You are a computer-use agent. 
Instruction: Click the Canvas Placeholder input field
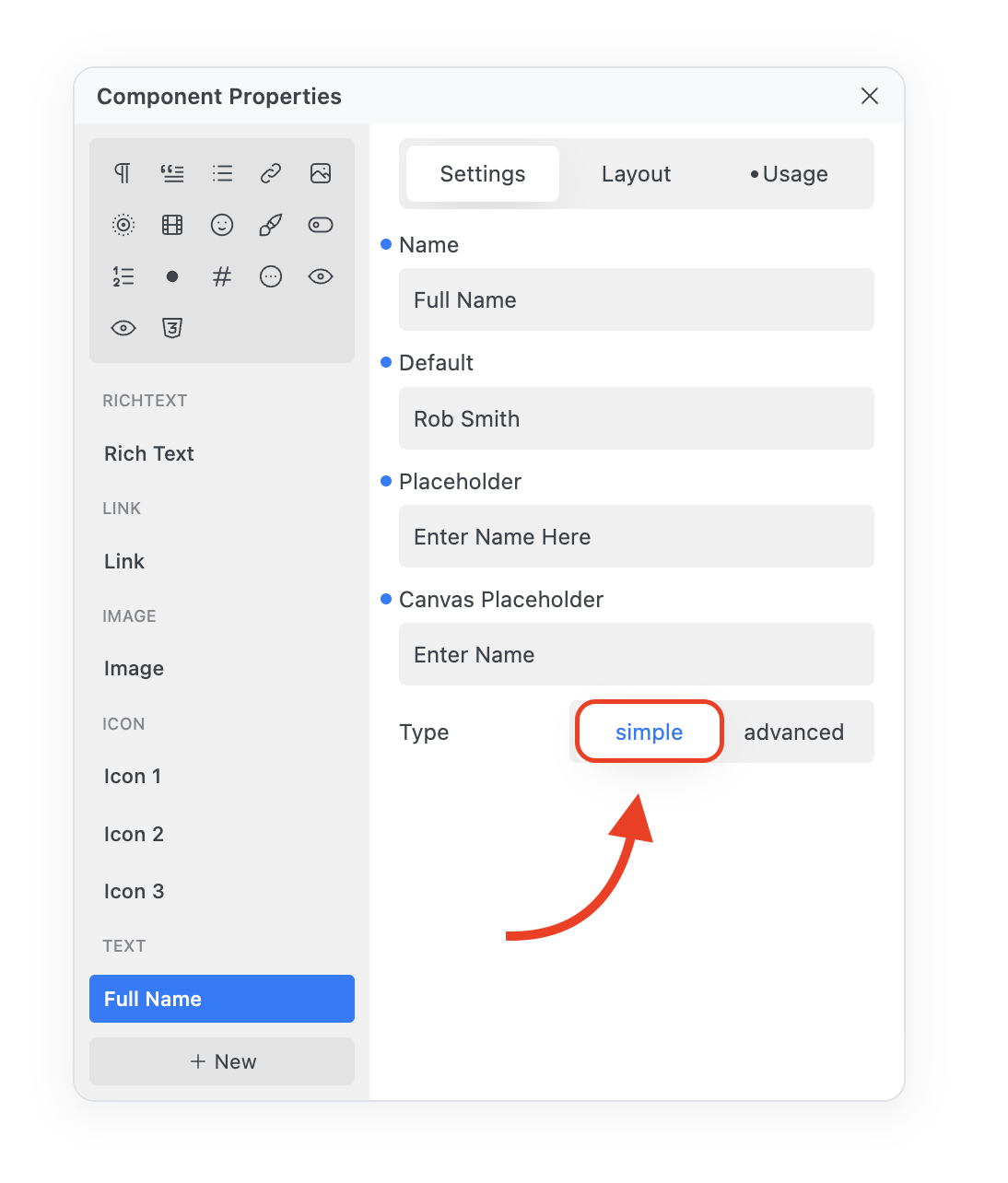[636, 654]
